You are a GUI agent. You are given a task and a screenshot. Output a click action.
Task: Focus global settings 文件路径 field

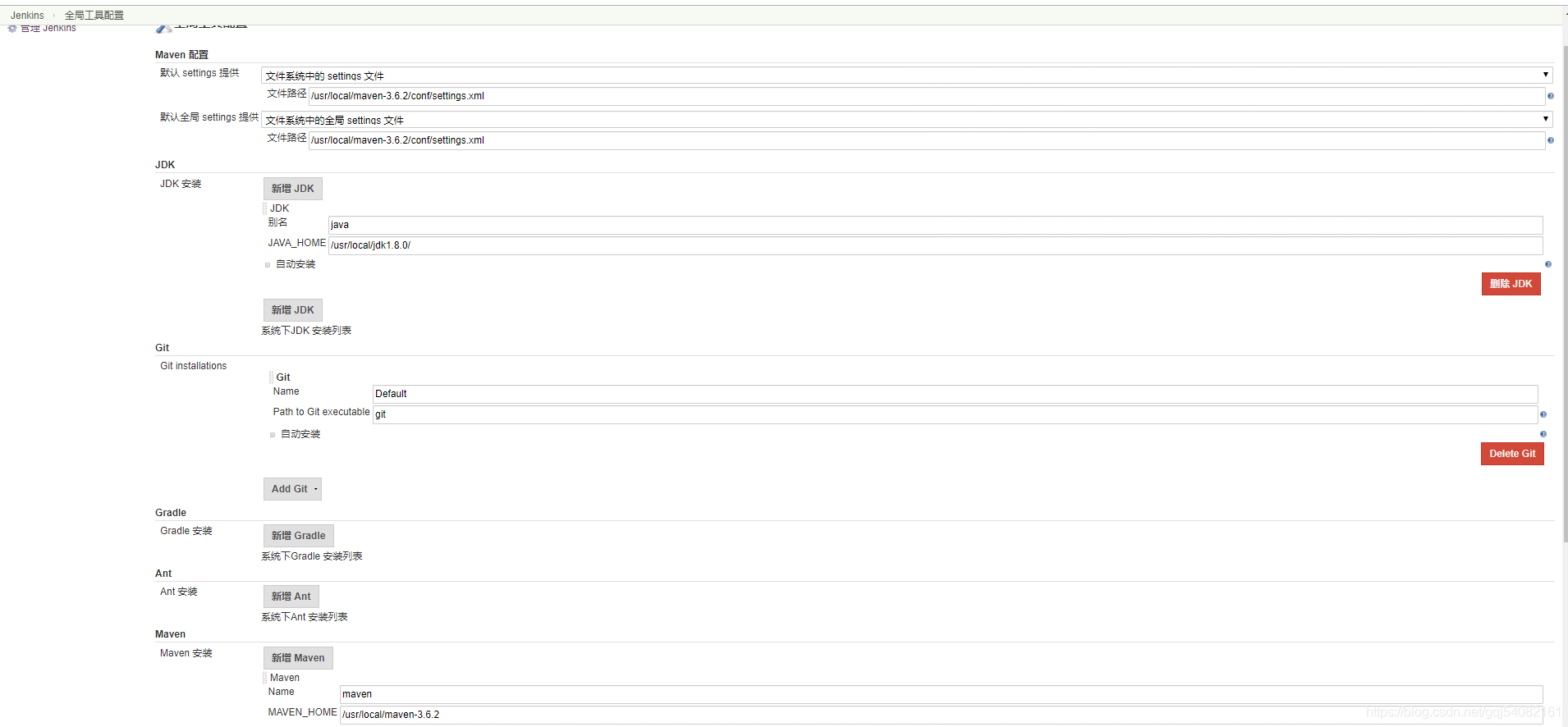[x=927, y=140]
